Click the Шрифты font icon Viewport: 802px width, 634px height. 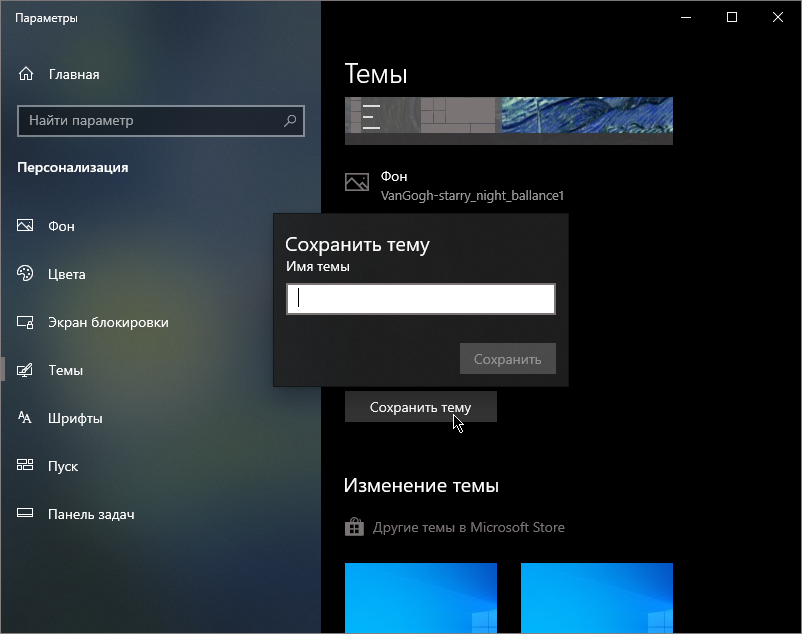coord(25,418)
